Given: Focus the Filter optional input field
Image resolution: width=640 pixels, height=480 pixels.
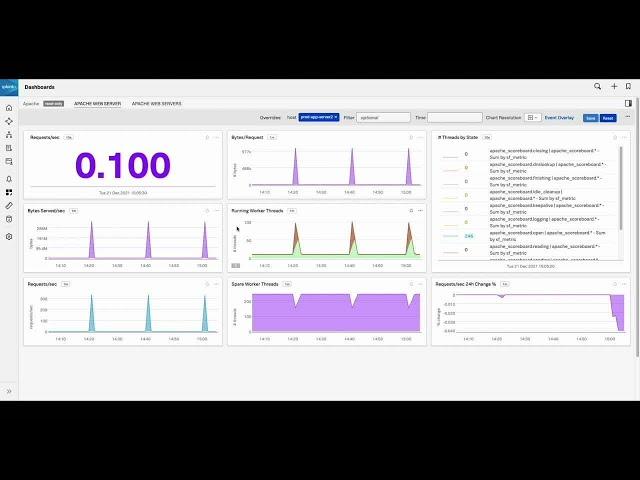Looking at the screenshot, I should 383,118.
